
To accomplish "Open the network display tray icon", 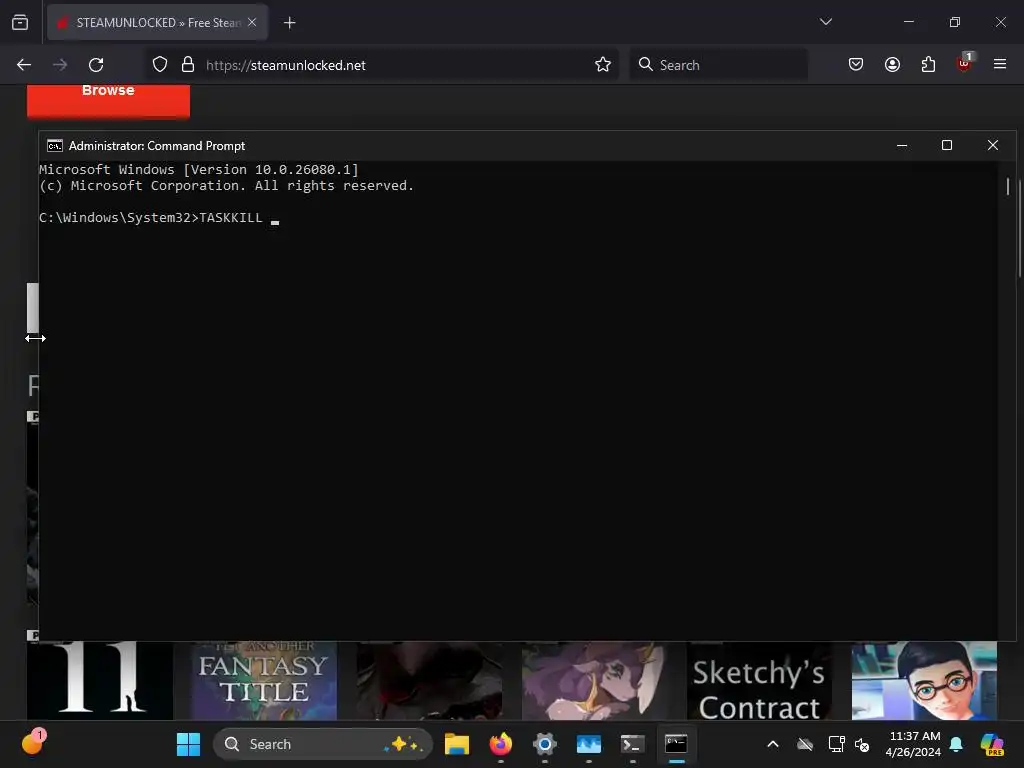I will [x=836, y=744].
